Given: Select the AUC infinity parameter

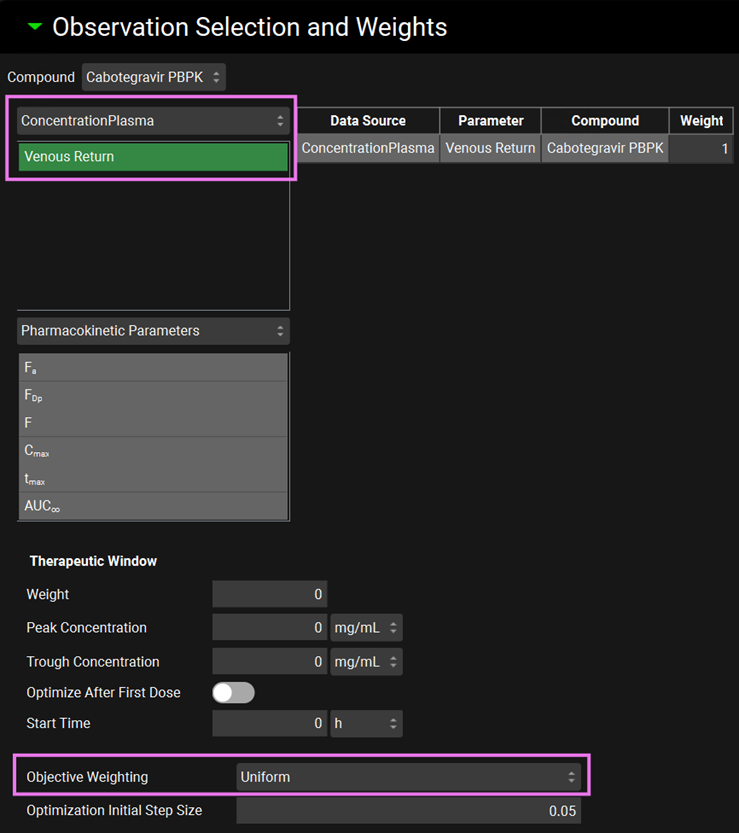Looking at the screenshot, I should coord(153,506).
